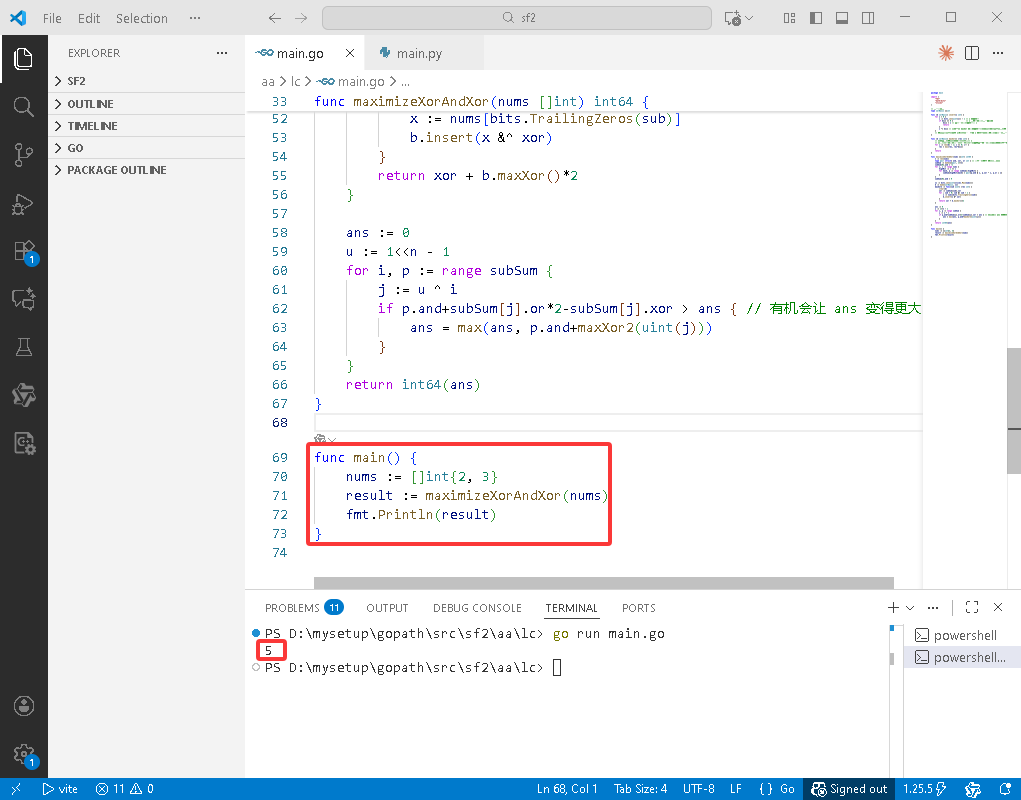Click the Signed out status item
This screenshot has height=800, width=1021.
(x=848, y=789)
